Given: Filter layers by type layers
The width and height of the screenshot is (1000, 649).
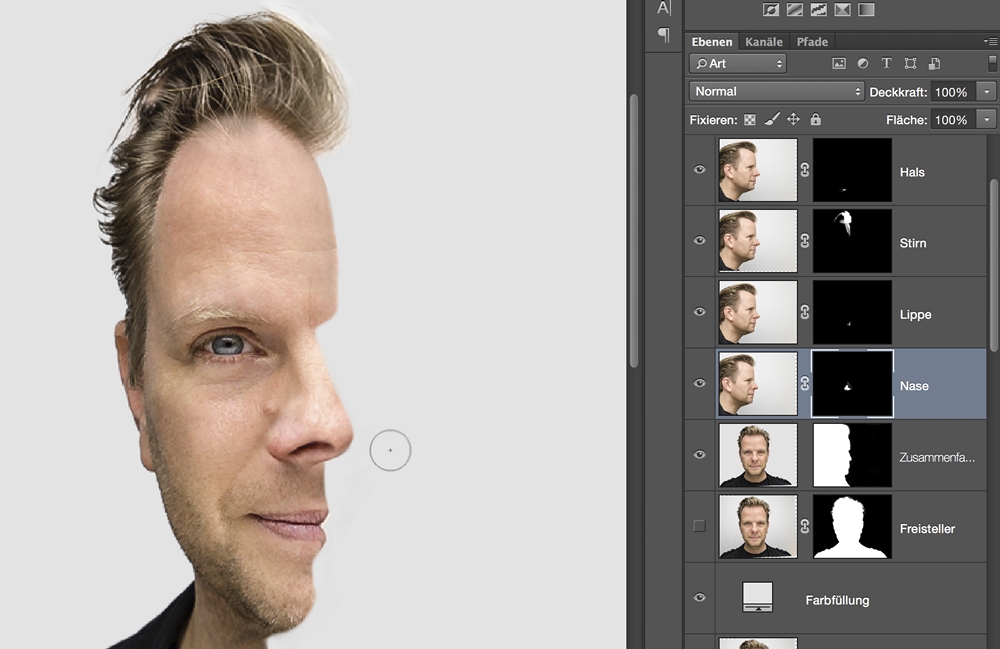Looking at the screenshot, I should point(886,63).
